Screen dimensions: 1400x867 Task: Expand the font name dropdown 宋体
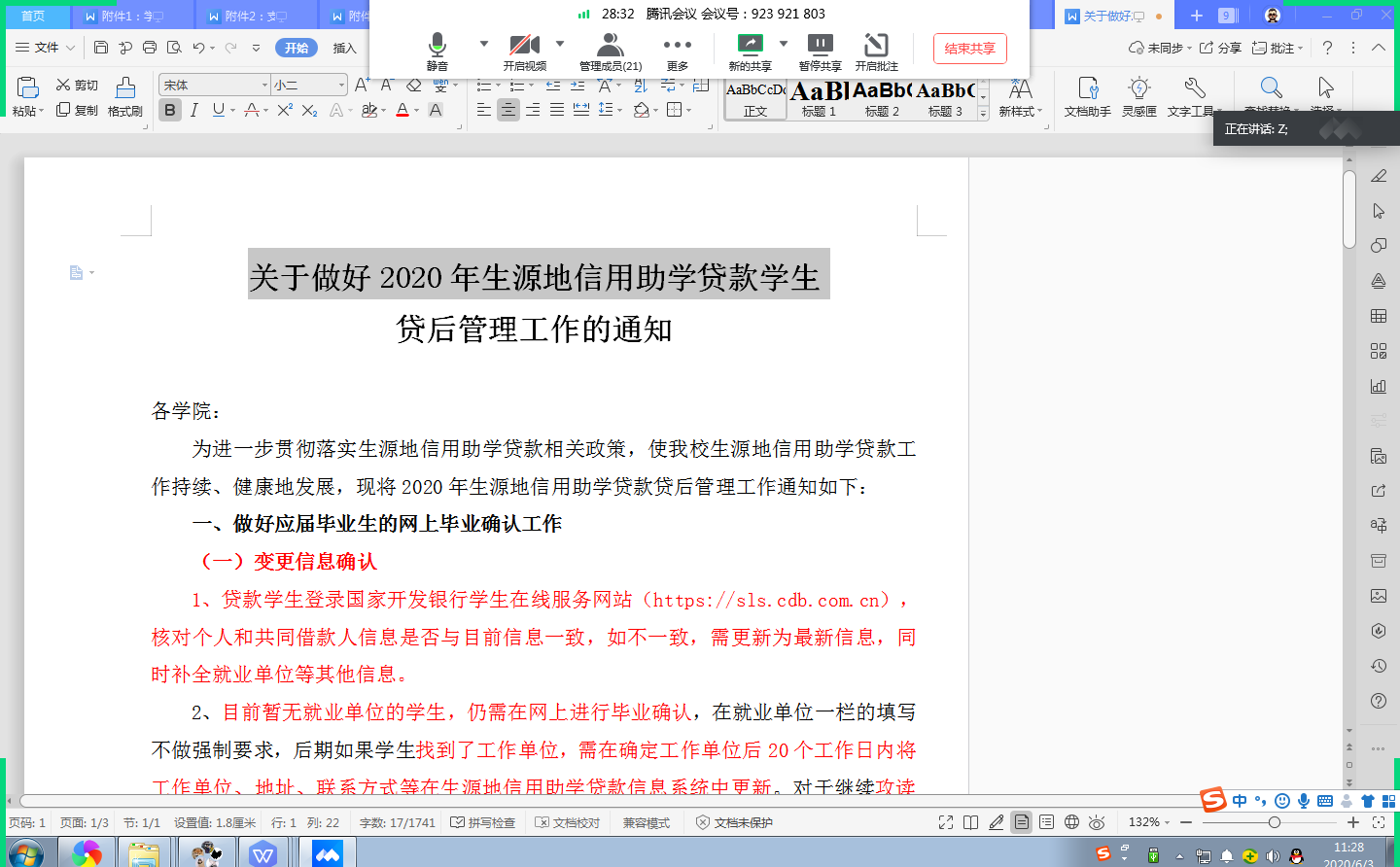click(263, 86)
